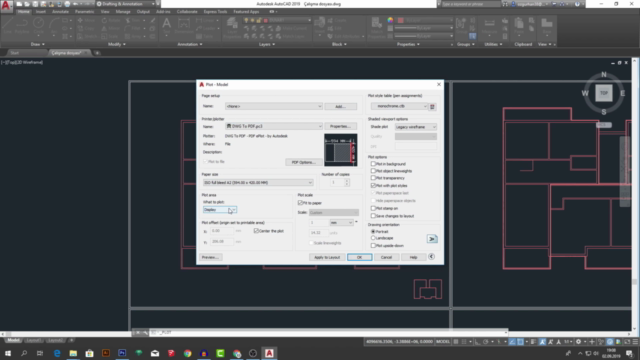The height and width of the screenshot is (360, 640).
Task: Open the Shade plot dropdown
Action: coord(416,127)
